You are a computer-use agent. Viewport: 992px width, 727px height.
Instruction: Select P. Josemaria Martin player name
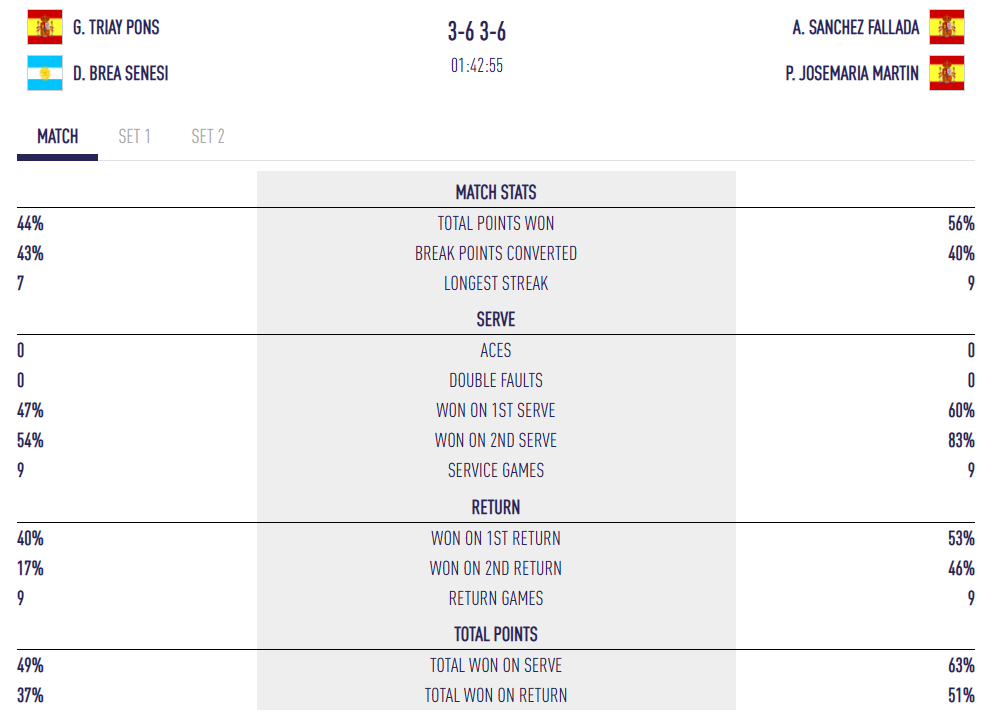tap(852, 74)
